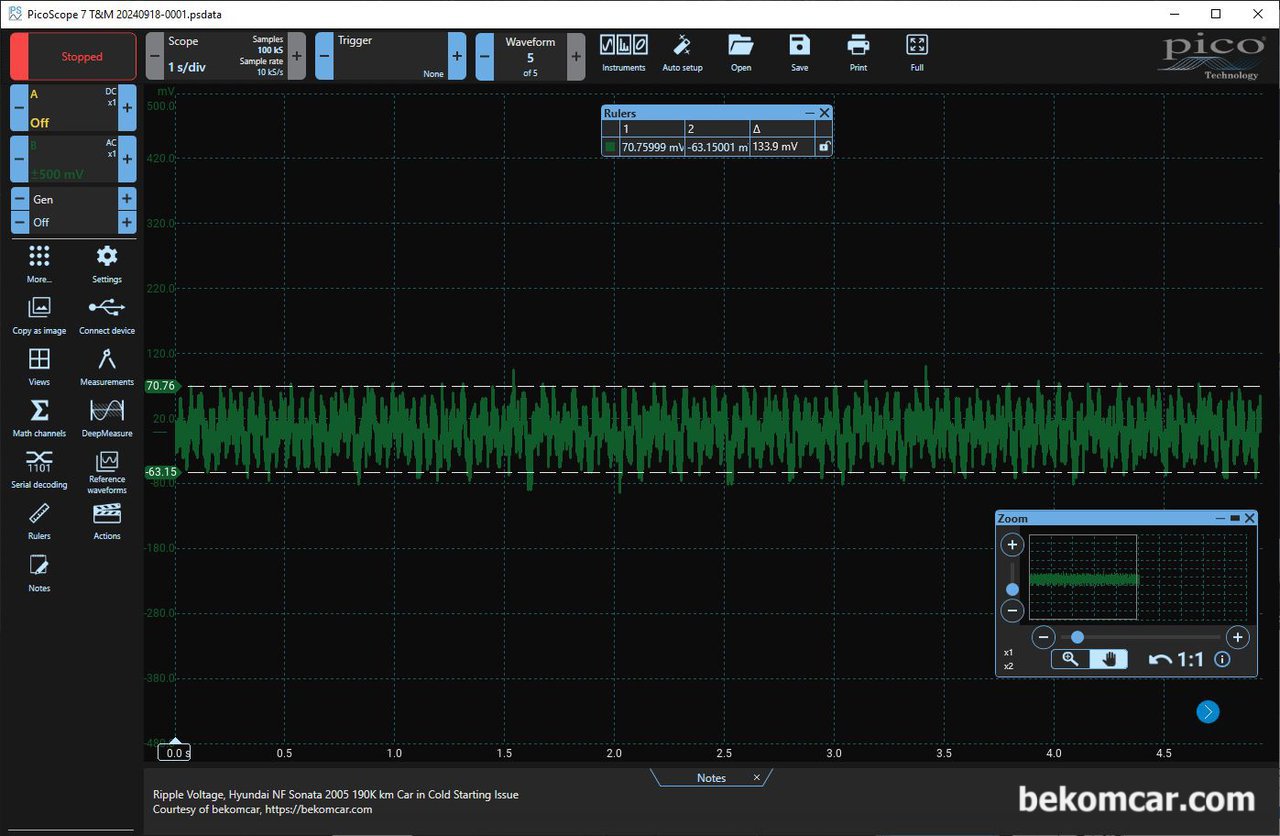Increase channel B range with plus
The image size is (1280, 836).
pyautogui.click(x=127, y=159)
